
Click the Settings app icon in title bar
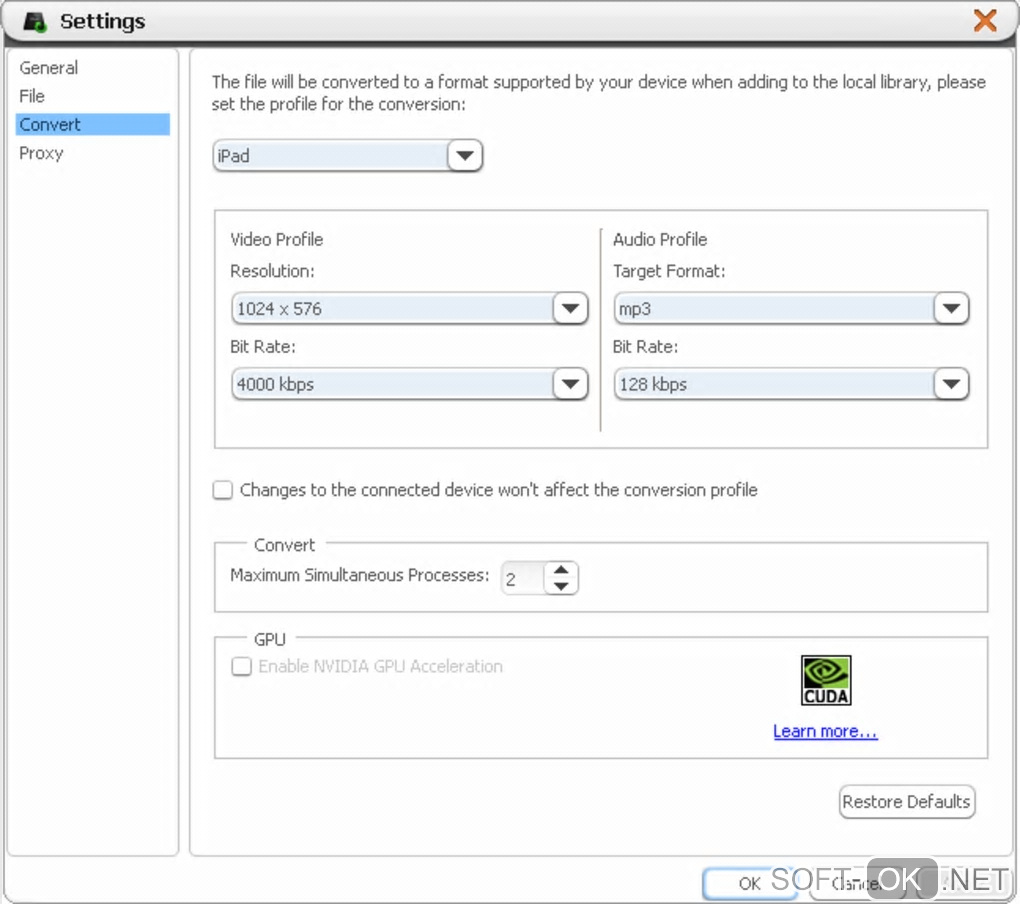36,21
